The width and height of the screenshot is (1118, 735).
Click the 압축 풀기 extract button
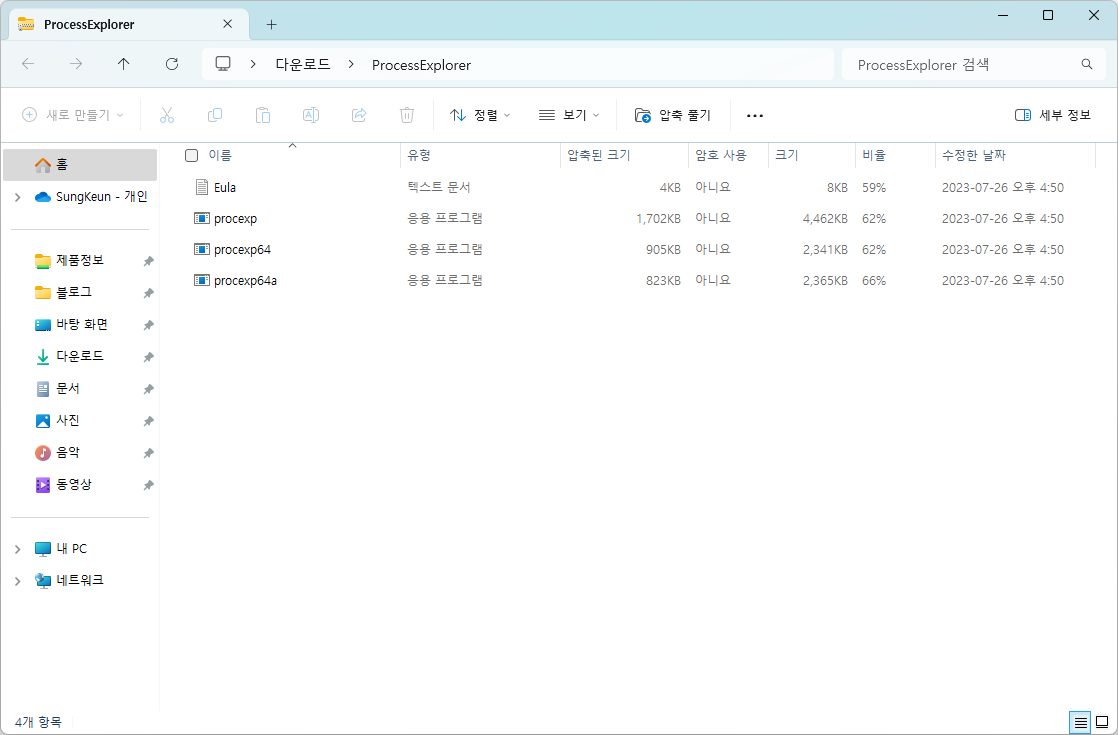click(672, 115)
